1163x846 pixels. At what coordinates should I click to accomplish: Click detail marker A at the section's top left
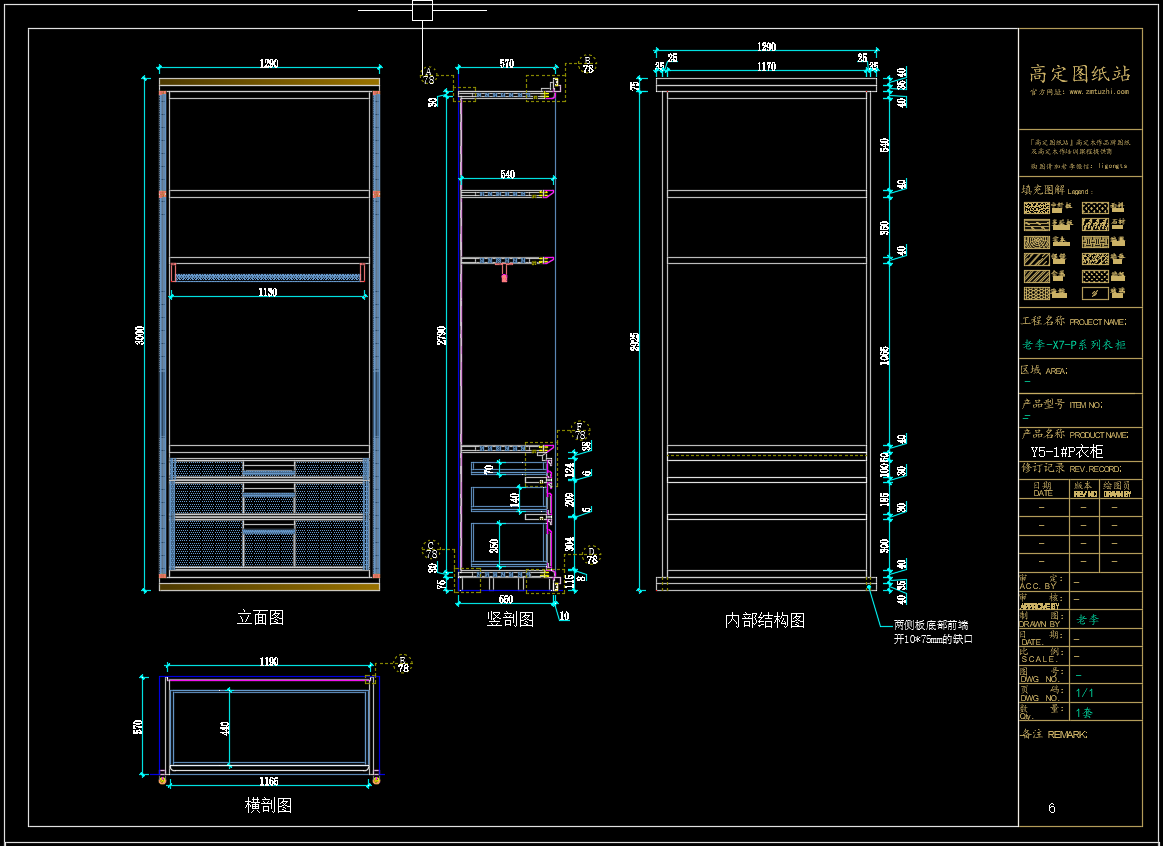coord(429,76)
